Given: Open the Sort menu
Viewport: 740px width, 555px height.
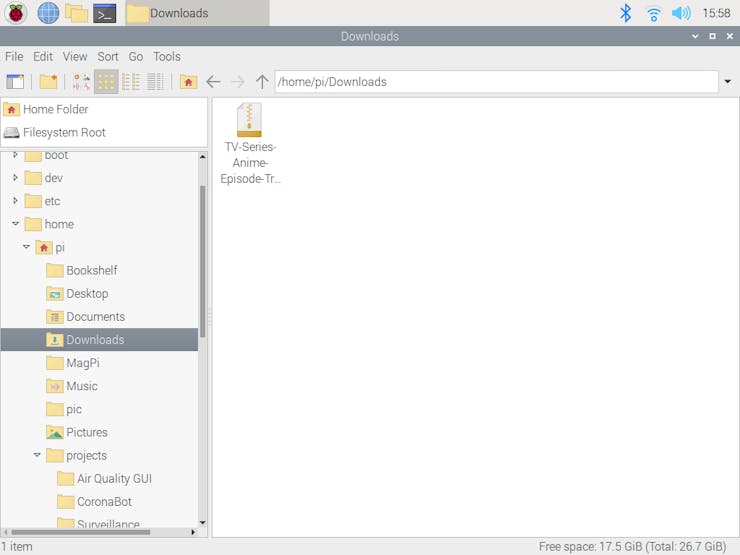Looking at the screenshot, I should (x=108, y=57).
